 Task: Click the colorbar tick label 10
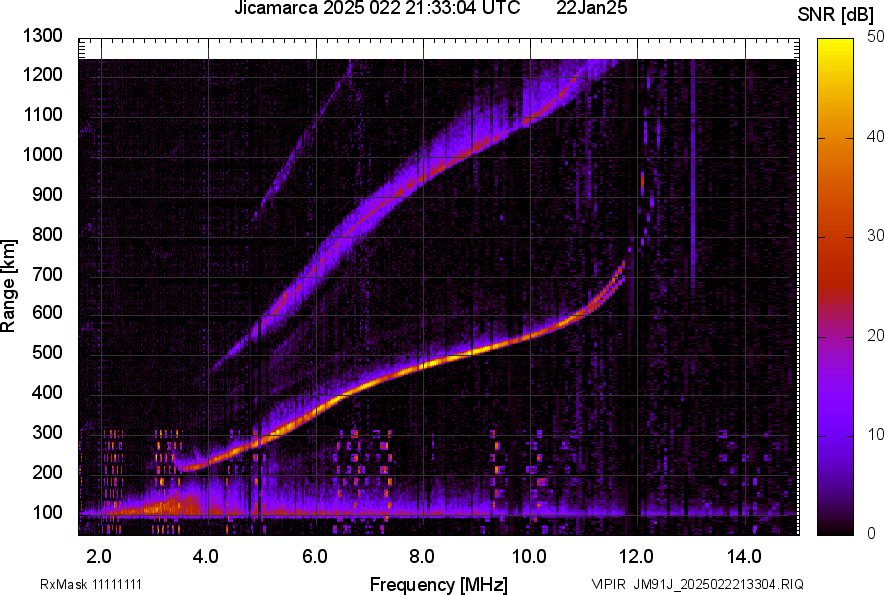click(x=876, y=434)
